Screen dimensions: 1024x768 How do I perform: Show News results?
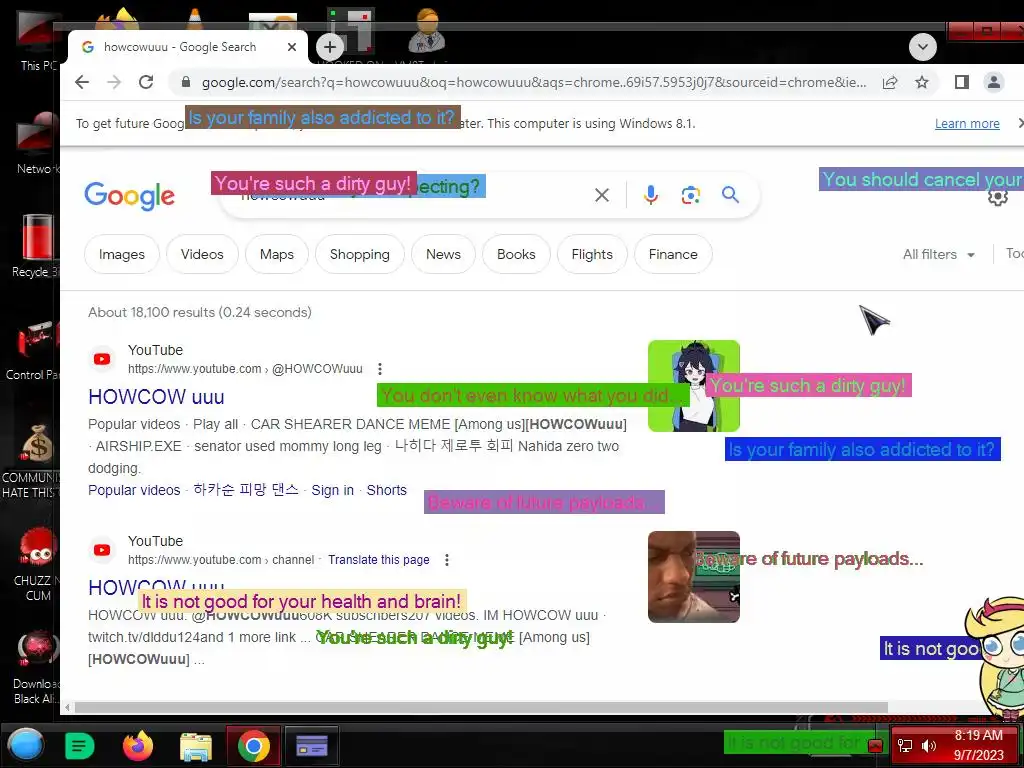point(443,254)
